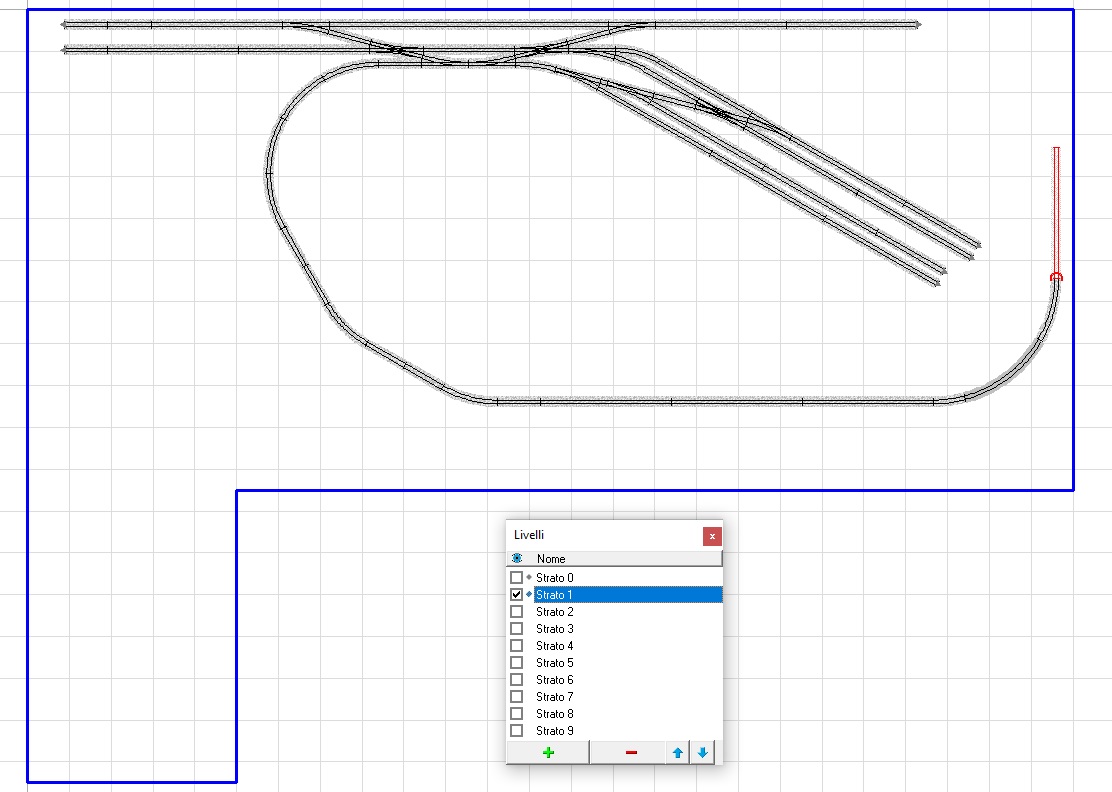Uncheck the Strato 1 visibility checkbox
1112x792 pixels.
click(517, 595)
